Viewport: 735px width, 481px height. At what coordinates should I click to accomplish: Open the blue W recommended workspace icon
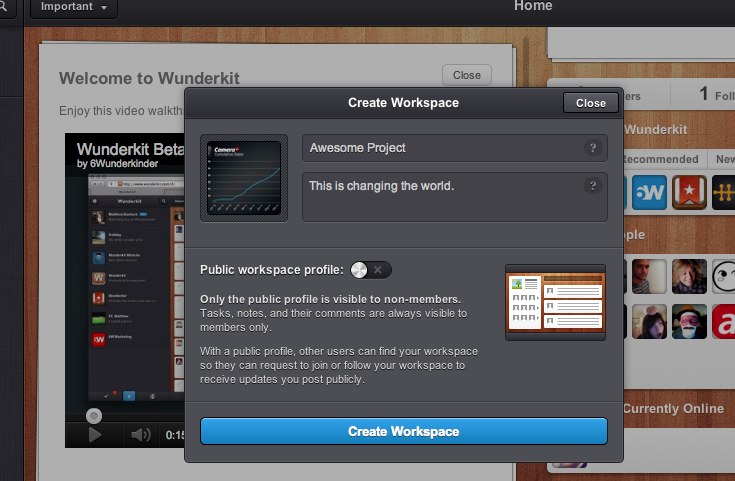point(649,192)
